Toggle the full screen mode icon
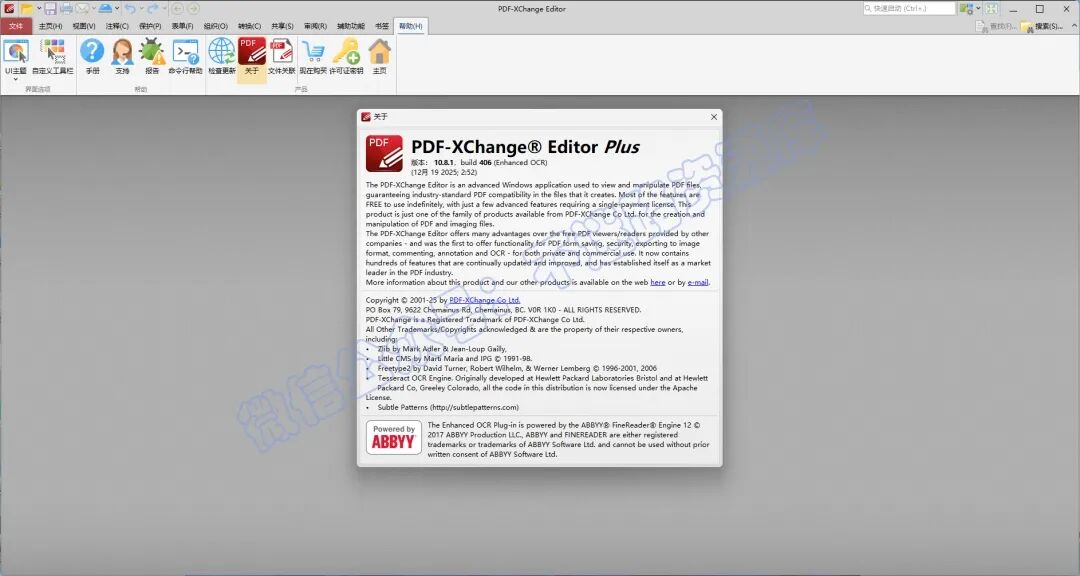 click(x=992, y=8)
